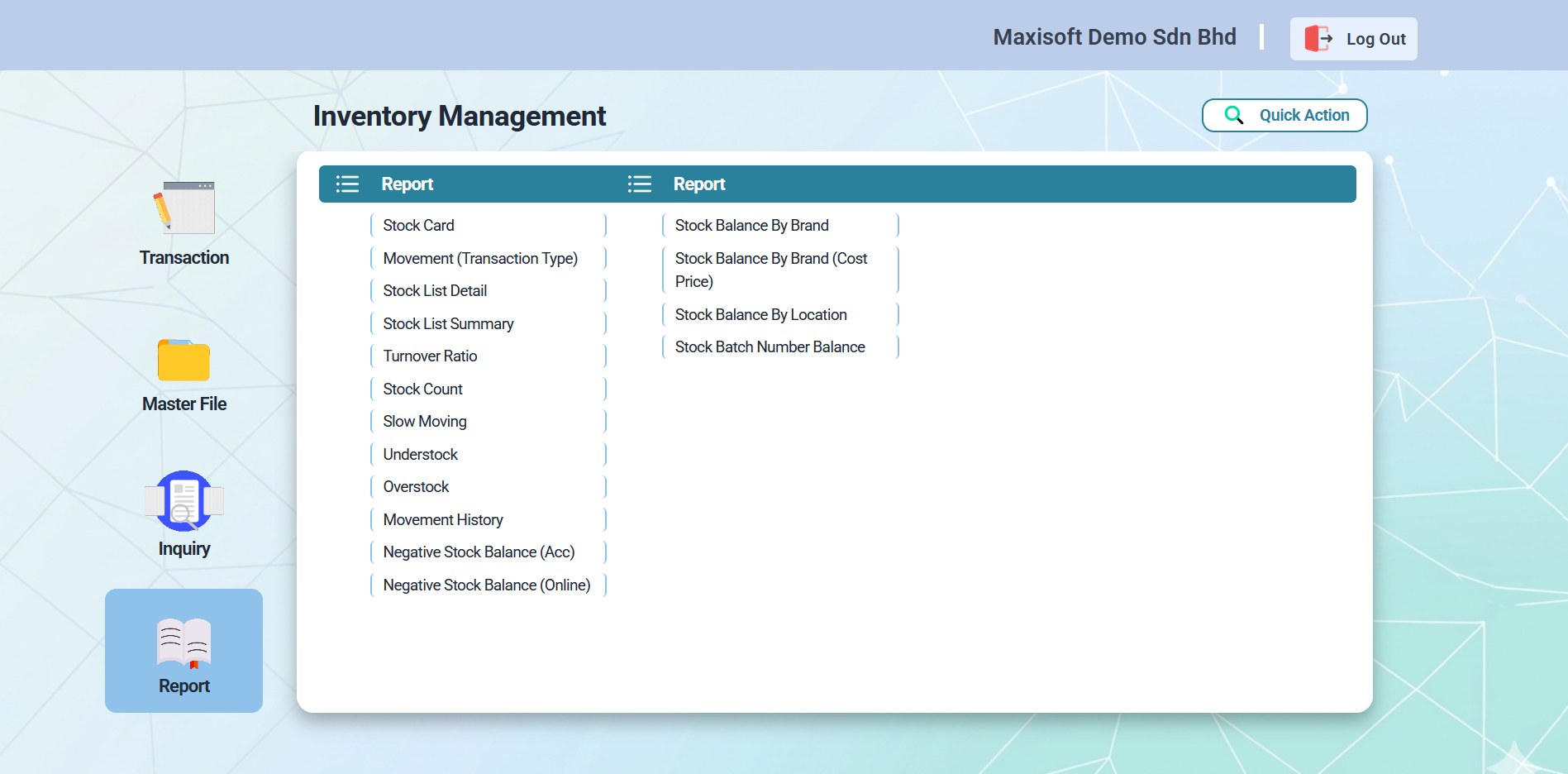Click the Inquiry menu label
This screenshot has height=774, width=1568.
click(x=184, y=549)
